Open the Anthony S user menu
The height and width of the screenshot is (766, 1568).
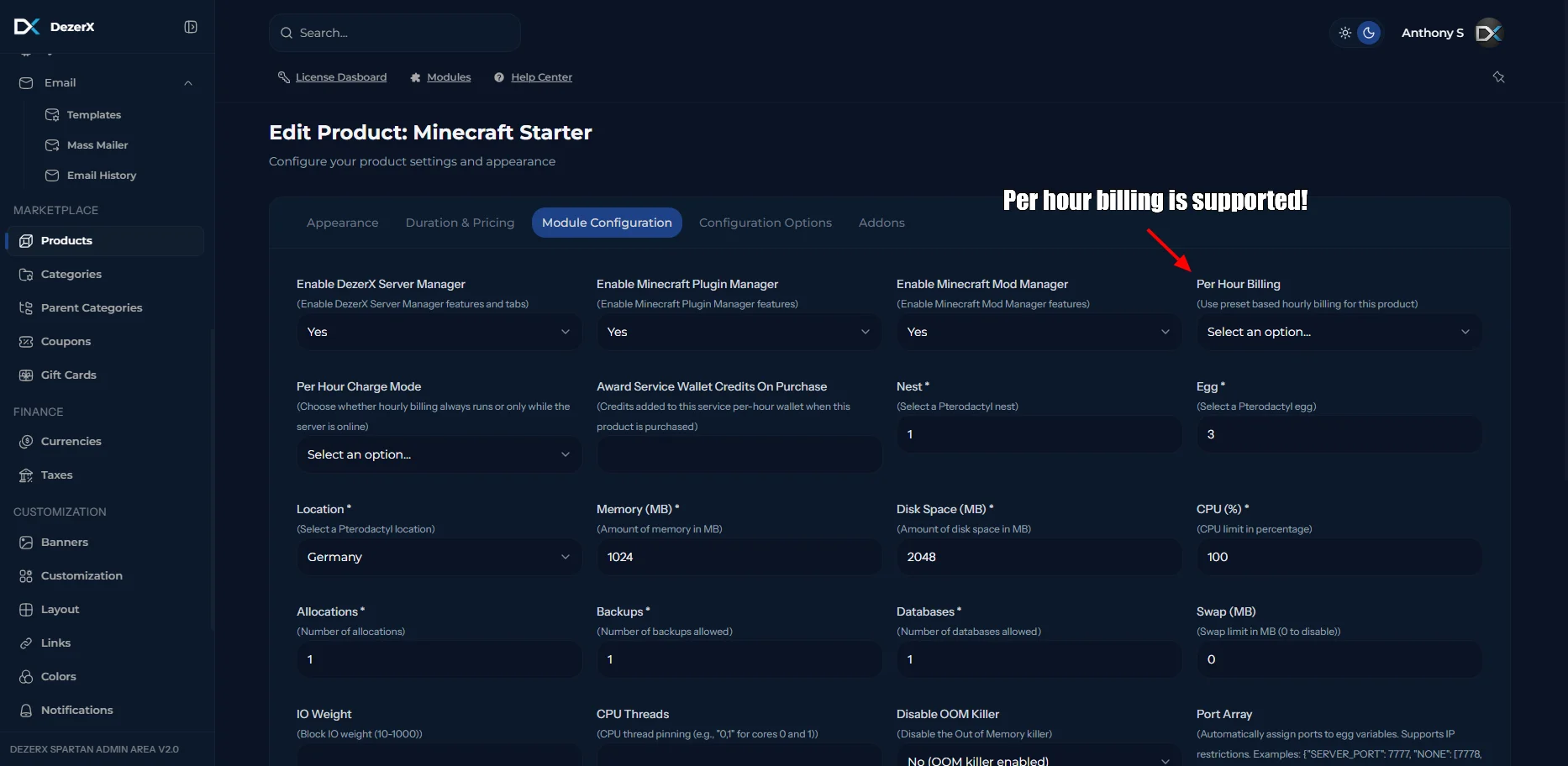(x=1451, y=33)
